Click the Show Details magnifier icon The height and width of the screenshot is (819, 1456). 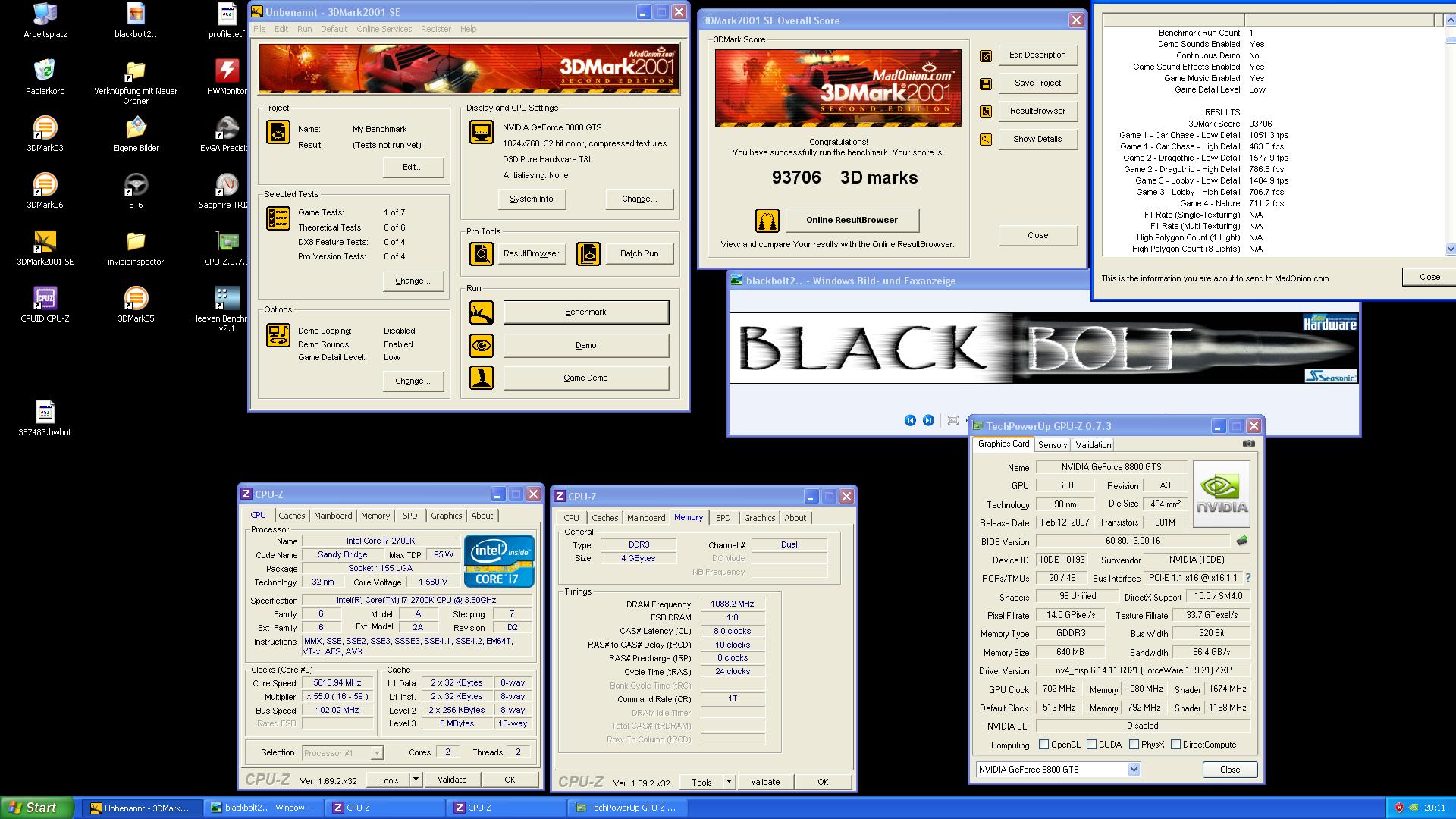986,140
